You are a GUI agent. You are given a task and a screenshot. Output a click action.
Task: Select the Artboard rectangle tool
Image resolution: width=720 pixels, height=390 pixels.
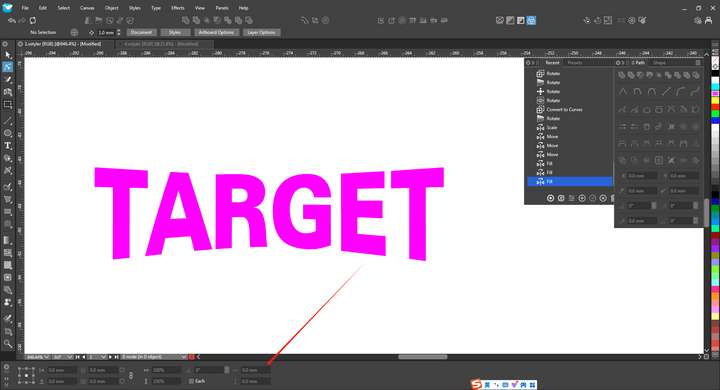8,105
